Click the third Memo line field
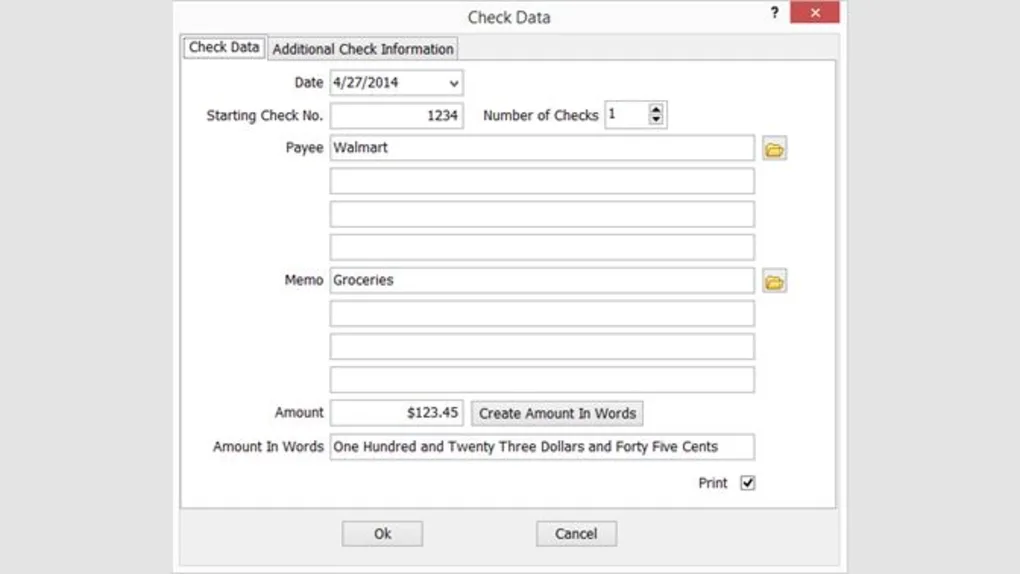This screenshot has width=1020, height=574. [x=542, y=347]
